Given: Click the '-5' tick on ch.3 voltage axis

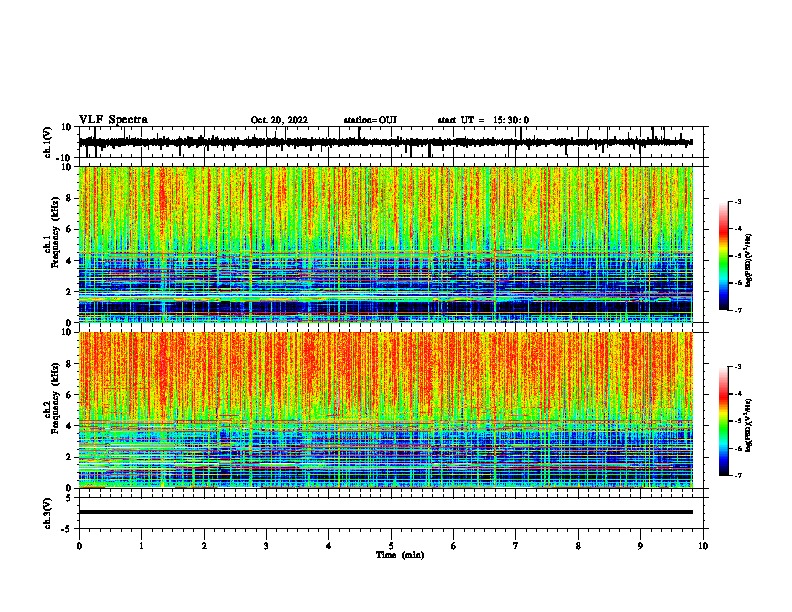Looking at the screenshot, I should 67,529.
